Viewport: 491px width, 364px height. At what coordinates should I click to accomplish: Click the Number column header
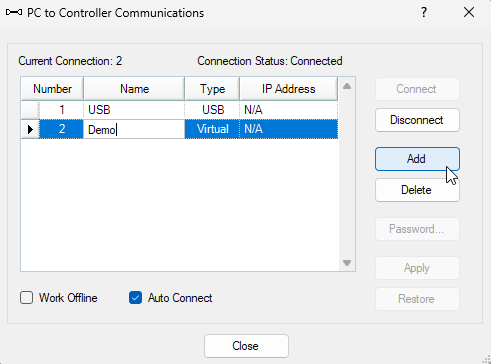(52, 89)
